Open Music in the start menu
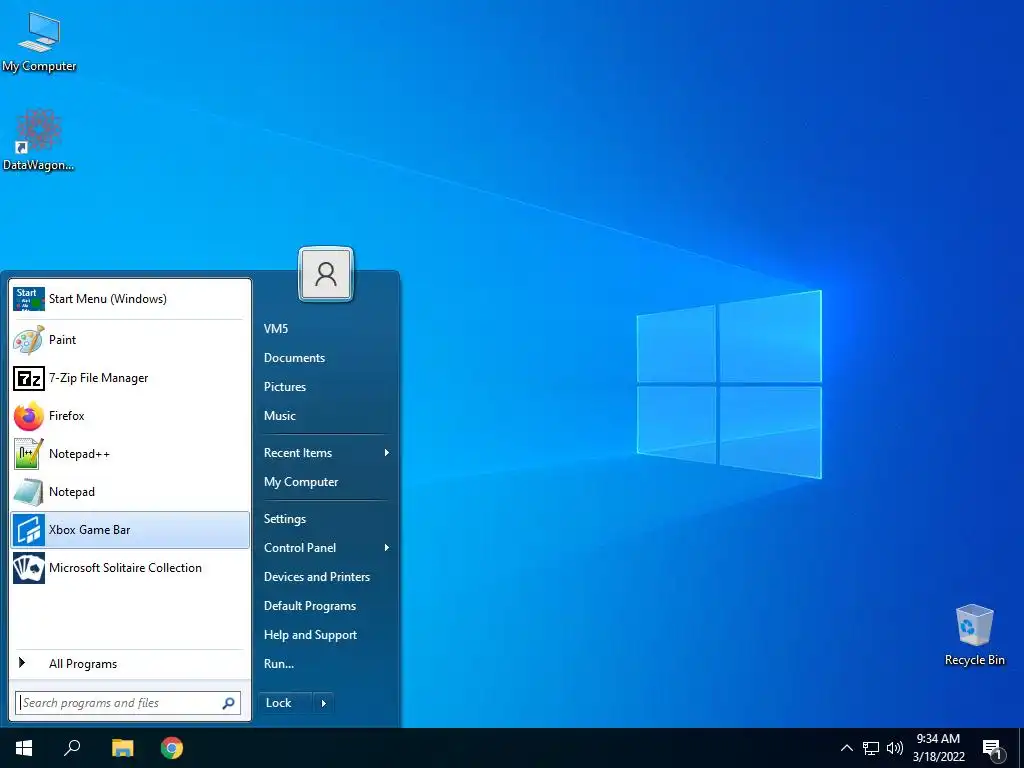 280,415
